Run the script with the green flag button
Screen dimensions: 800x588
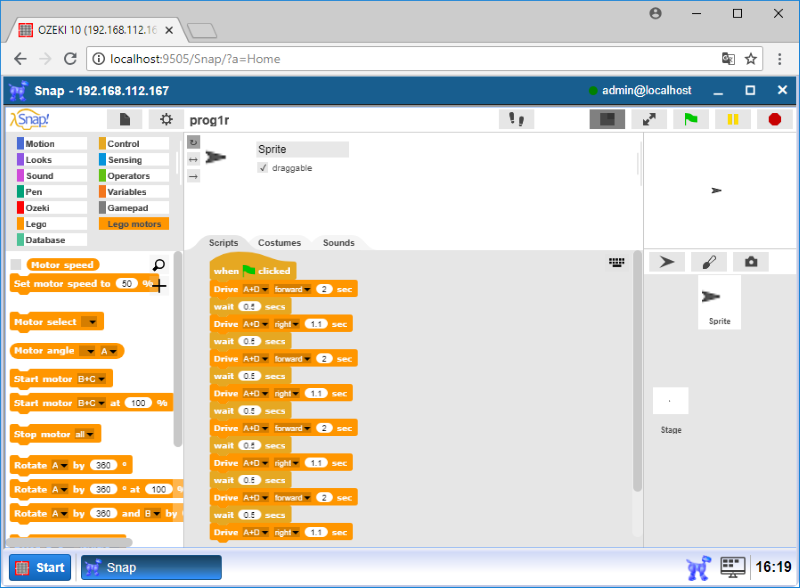point(691,119)
